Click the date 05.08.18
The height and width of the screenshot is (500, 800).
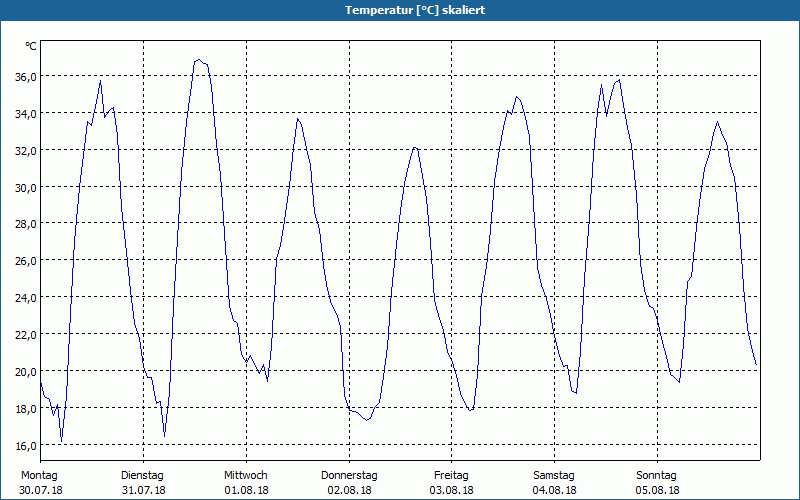coord(658,490)
